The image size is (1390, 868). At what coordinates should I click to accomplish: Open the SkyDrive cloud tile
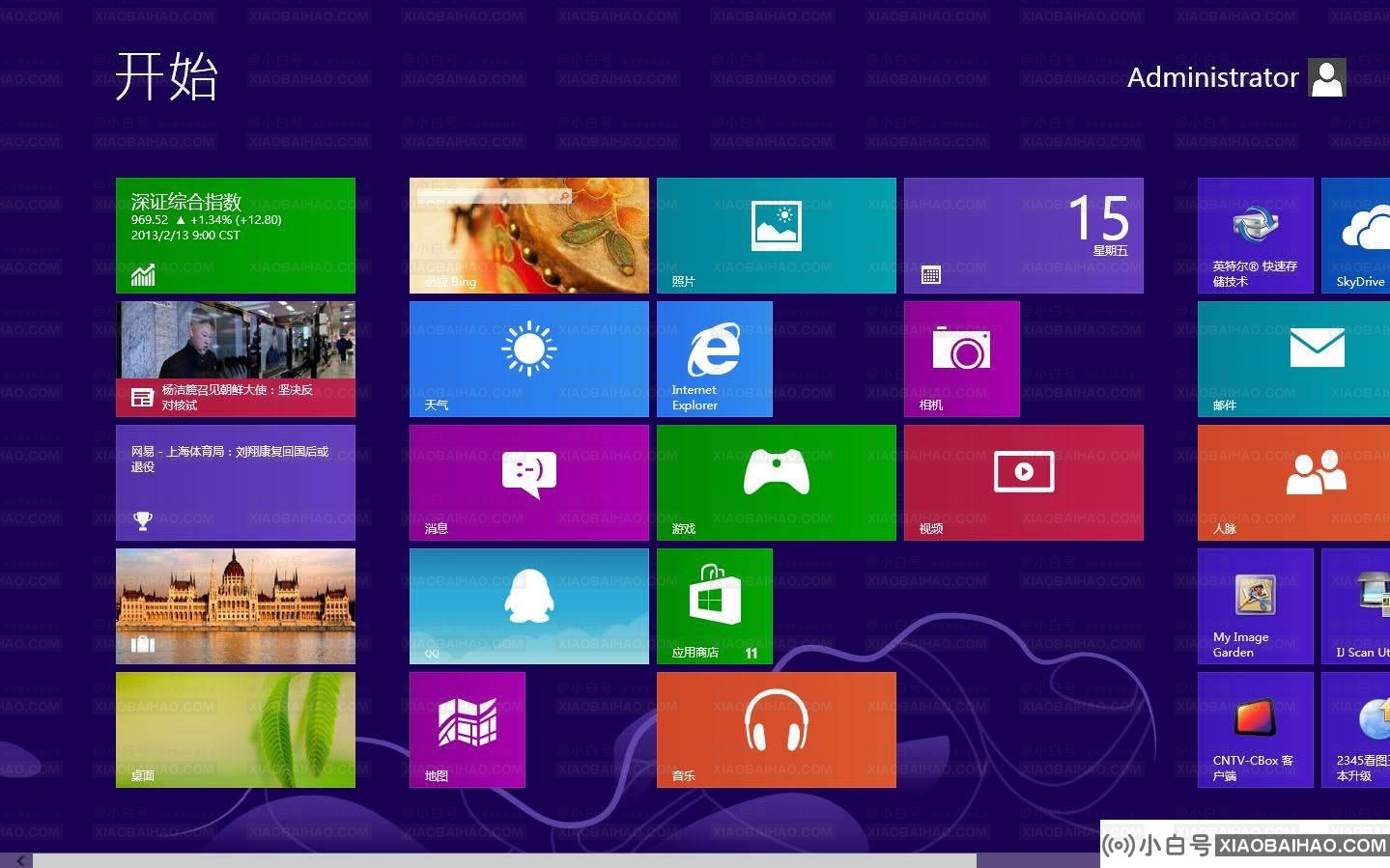pos(1356,236)
